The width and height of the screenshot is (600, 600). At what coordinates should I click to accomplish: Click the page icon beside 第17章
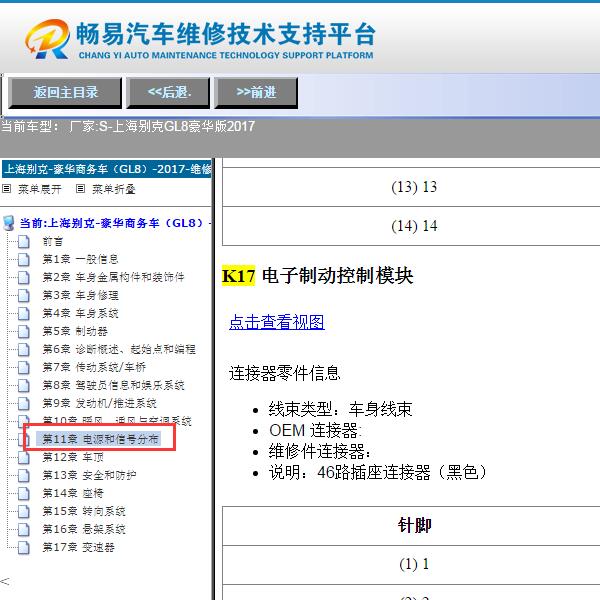coord(24,547)
